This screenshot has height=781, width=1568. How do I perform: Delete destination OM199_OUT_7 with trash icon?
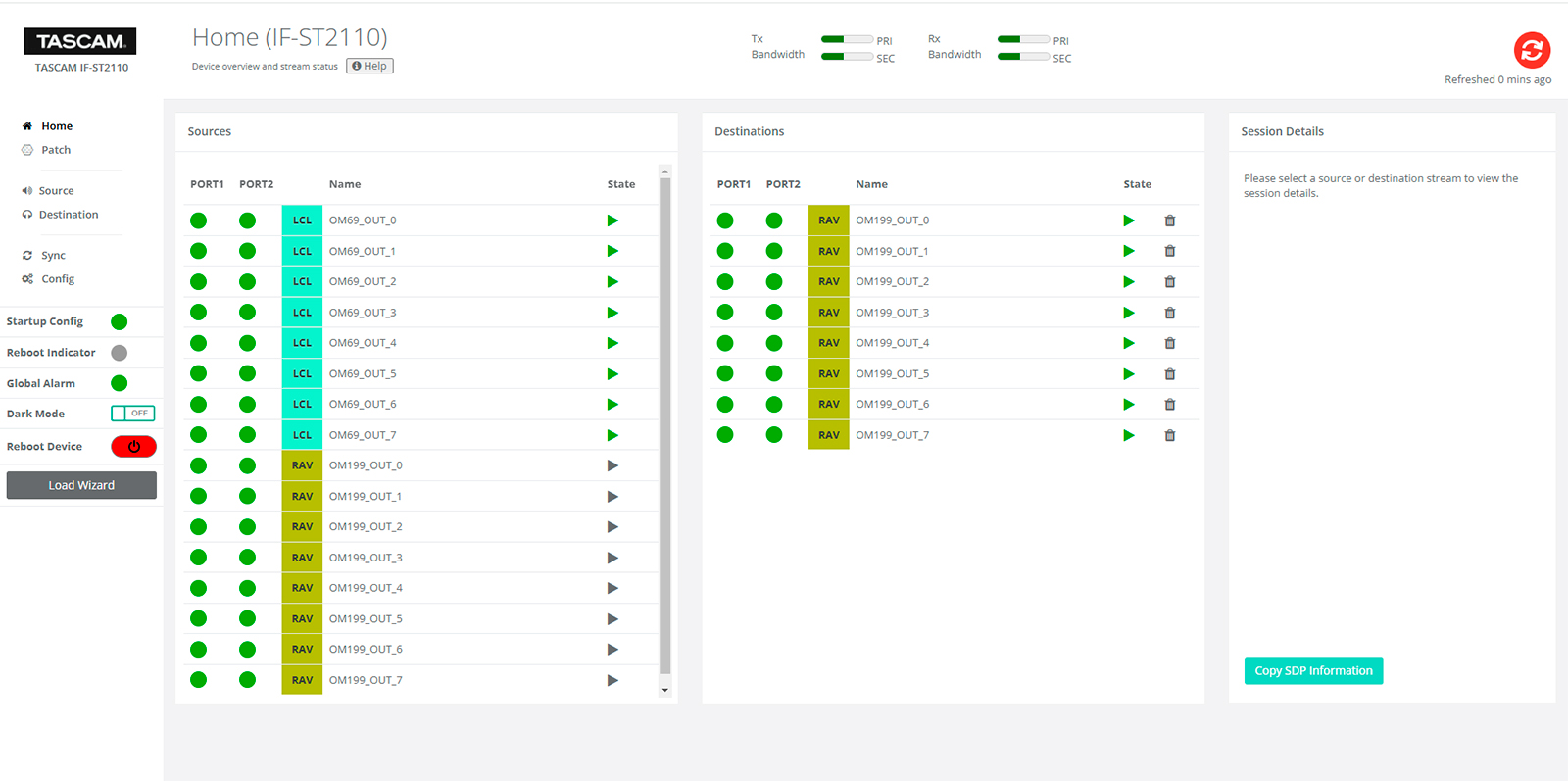(x=1169, y=435)
